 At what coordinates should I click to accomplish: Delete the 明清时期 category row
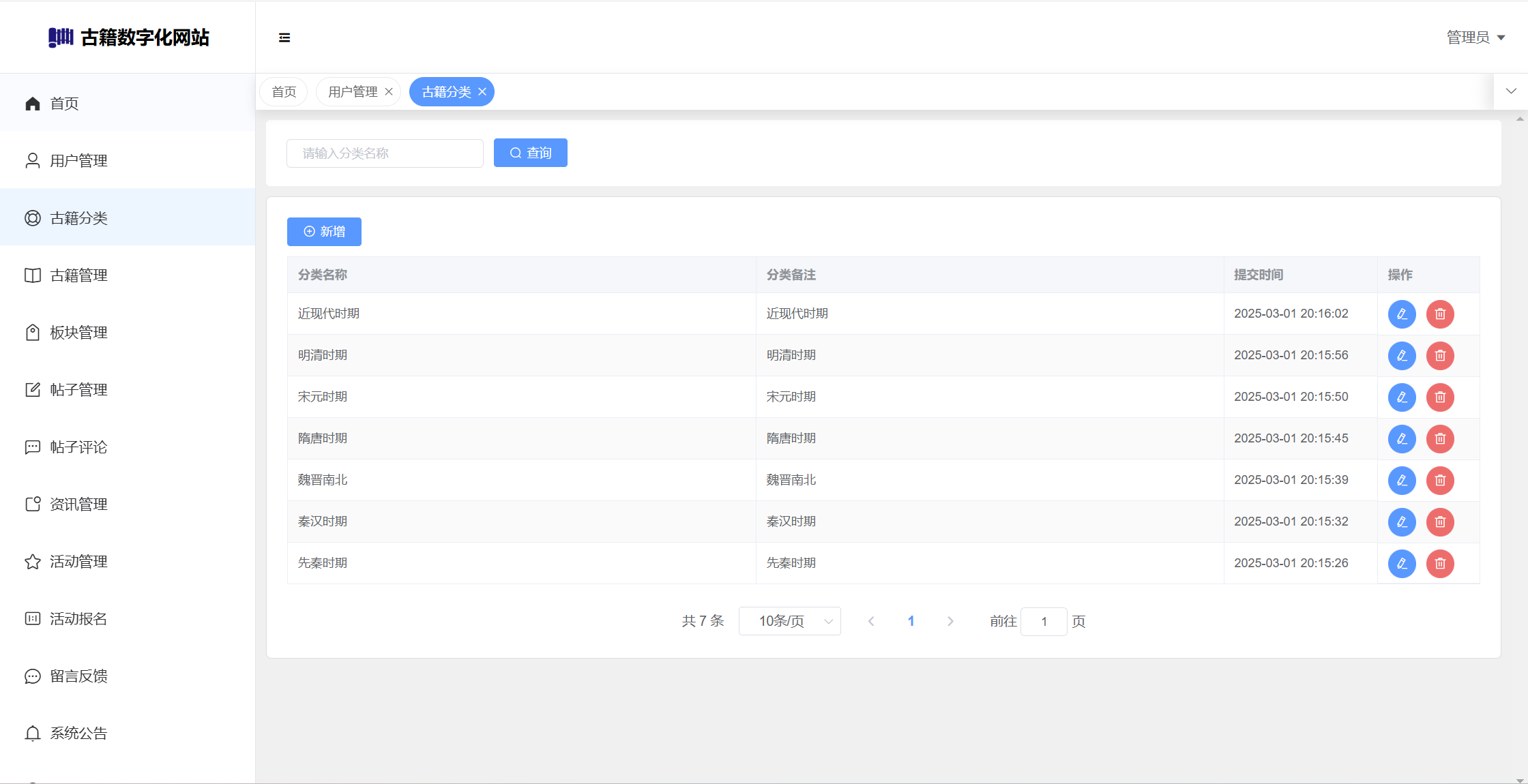[x=1440, y=356]
